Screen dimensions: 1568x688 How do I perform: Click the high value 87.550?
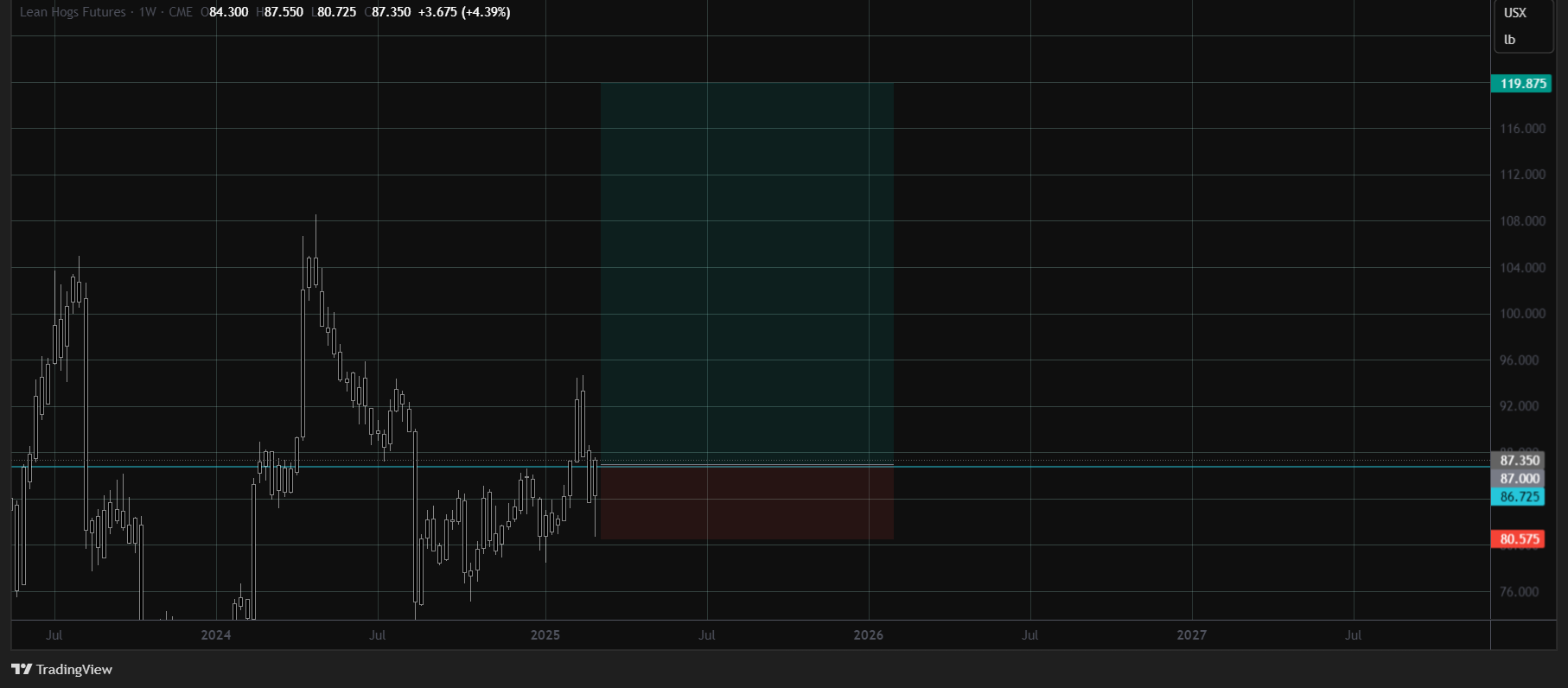coord(284,12)
